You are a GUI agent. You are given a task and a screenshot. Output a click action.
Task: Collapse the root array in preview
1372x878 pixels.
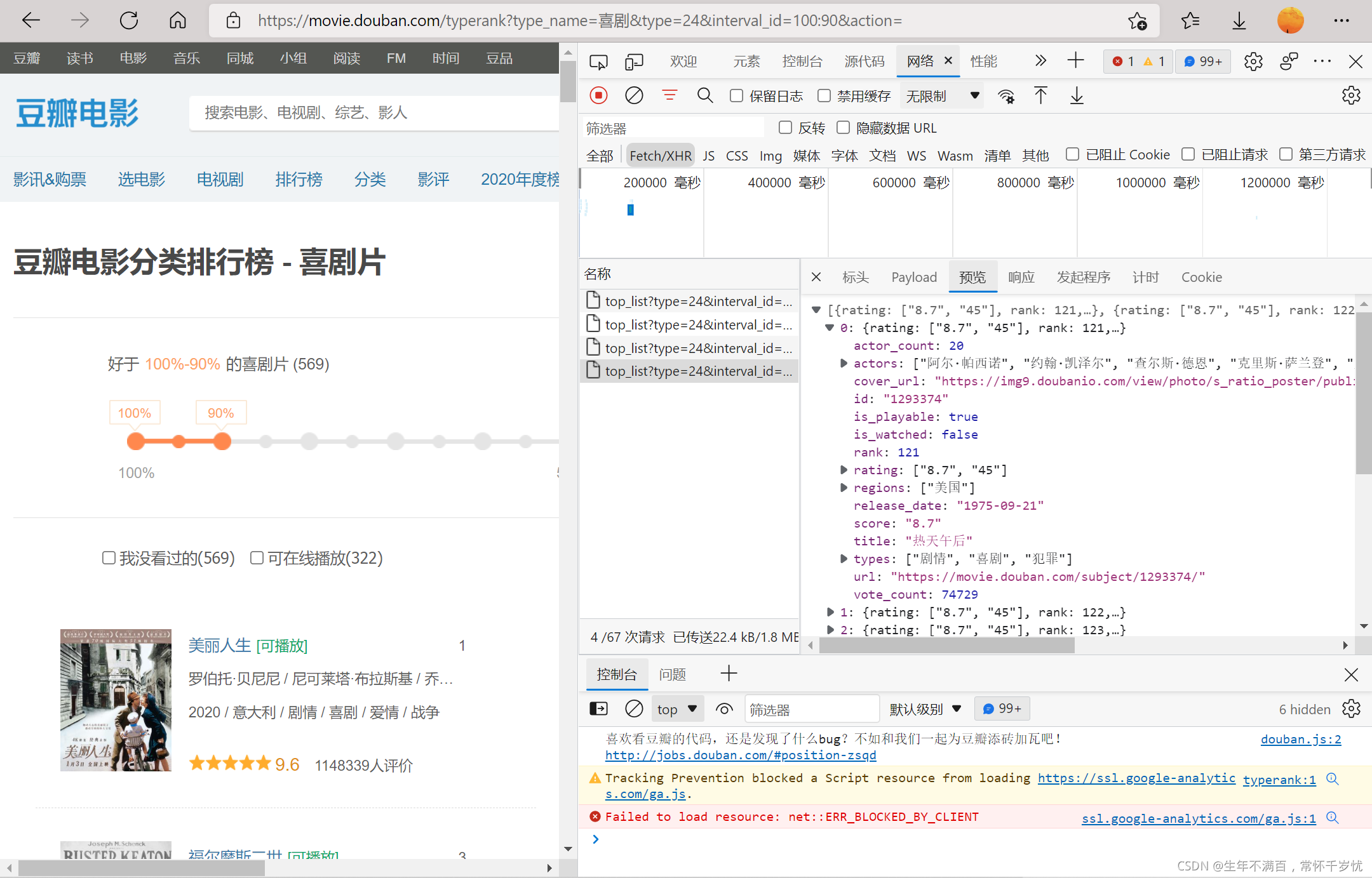[x=816, y=310]
